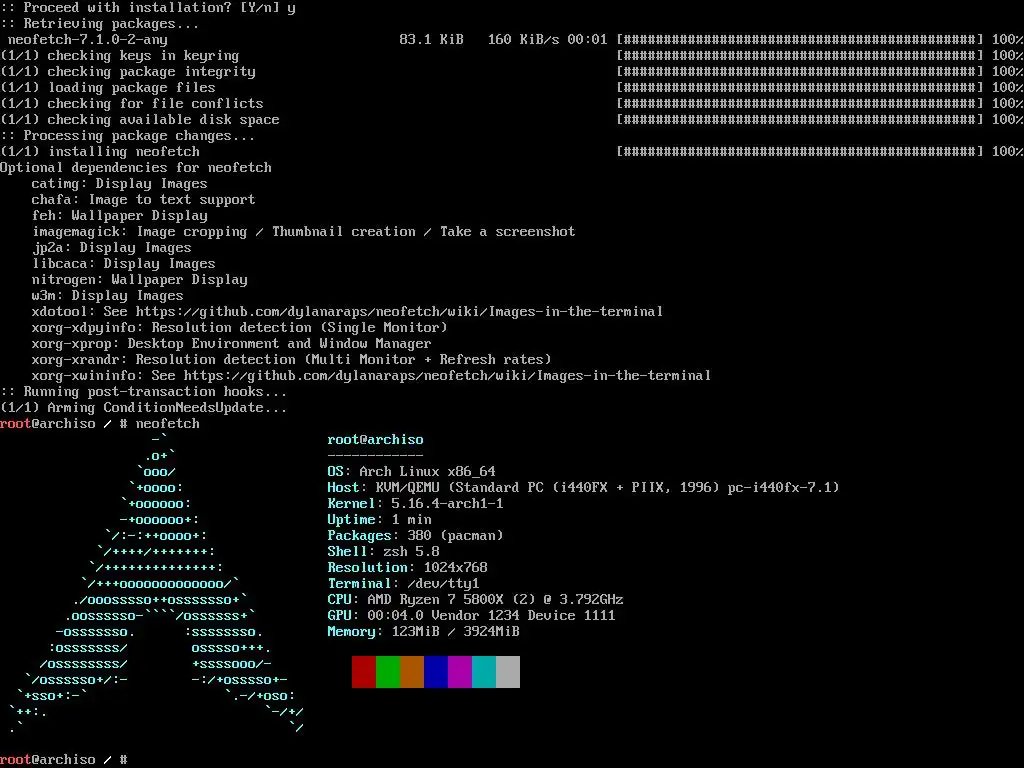Click the magenta color block in palette
Viewport: 1024px width, 768px height.
460,672
